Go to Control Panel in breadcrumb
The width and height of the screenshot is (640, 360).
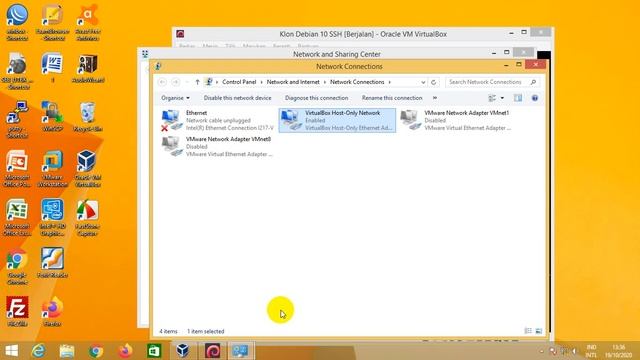[239, 82]
